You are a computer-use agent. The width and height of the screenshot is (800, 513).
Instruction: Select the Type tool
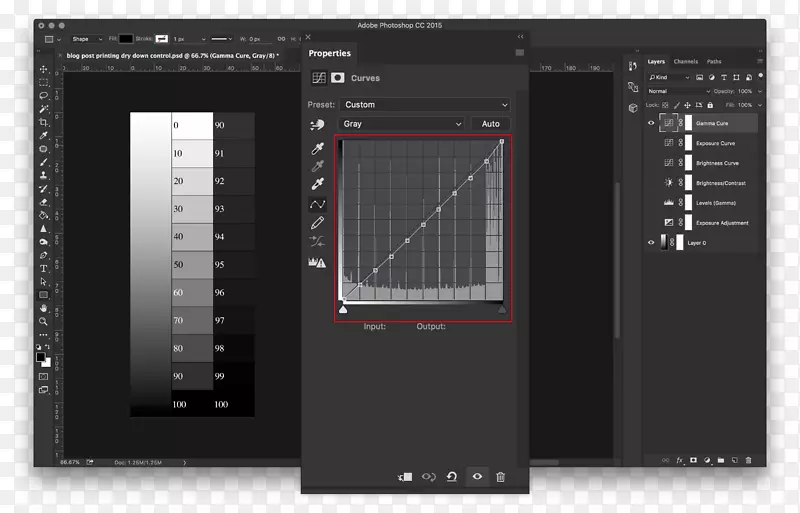[43, 268]
